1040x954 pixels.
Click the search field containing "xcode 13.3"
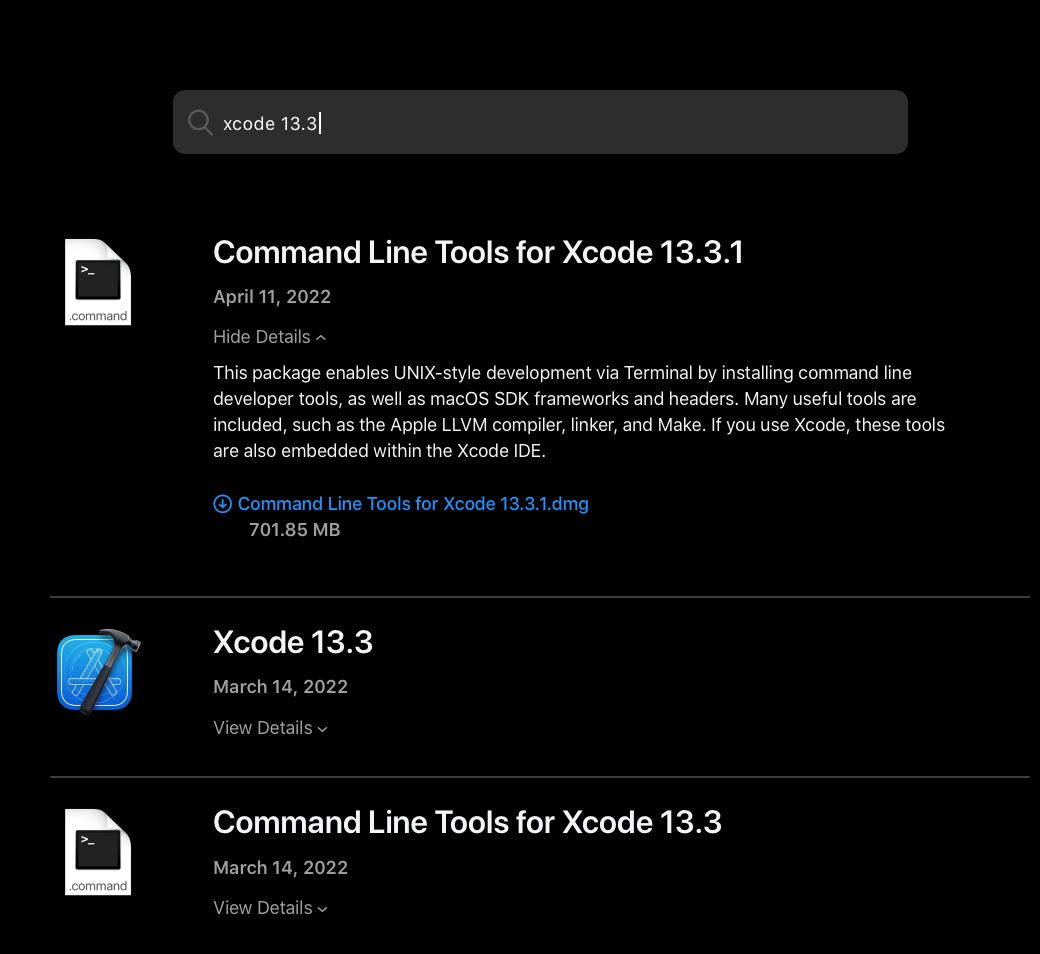tap(540, 122)
